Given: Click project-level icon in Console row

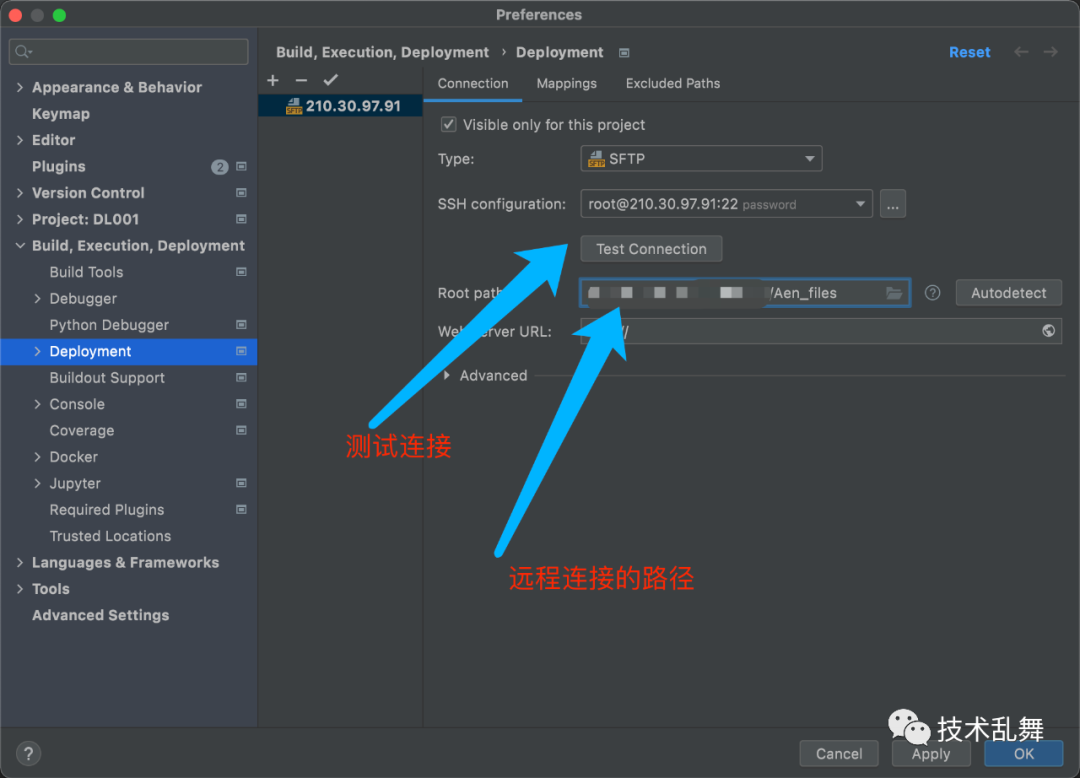Looking at the screenshot, I should coord(241,404).
